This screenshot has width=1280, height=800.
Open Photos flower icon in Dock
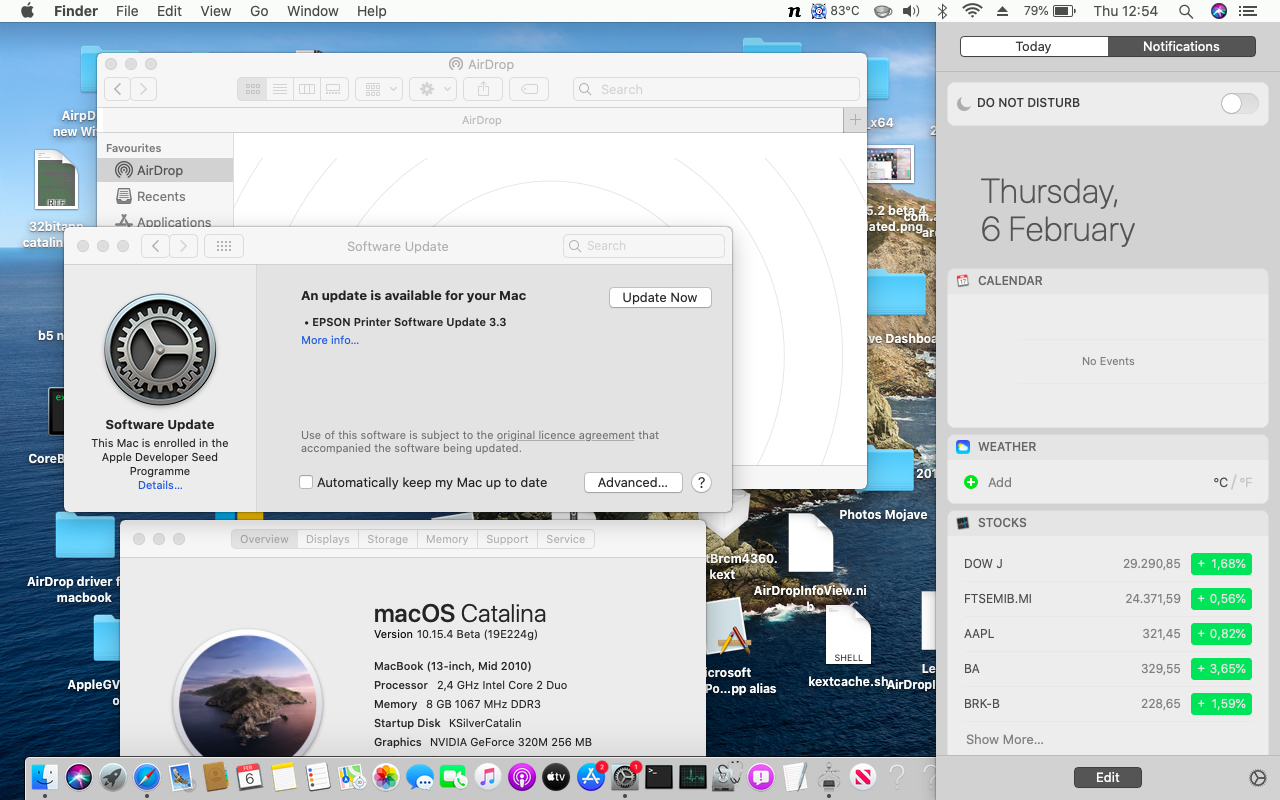tap(386, 776)
